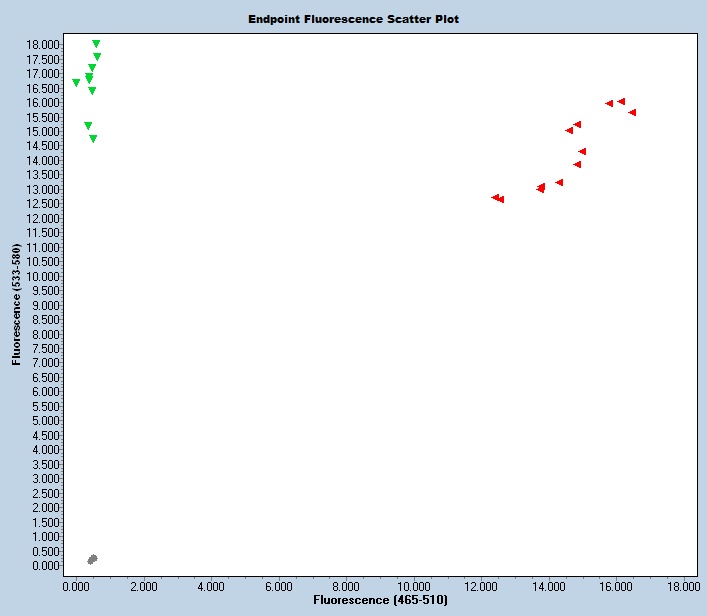707x616 pixels.
Task: Click the 18.000 tick label on y-axis
Action: coord(44,45)
